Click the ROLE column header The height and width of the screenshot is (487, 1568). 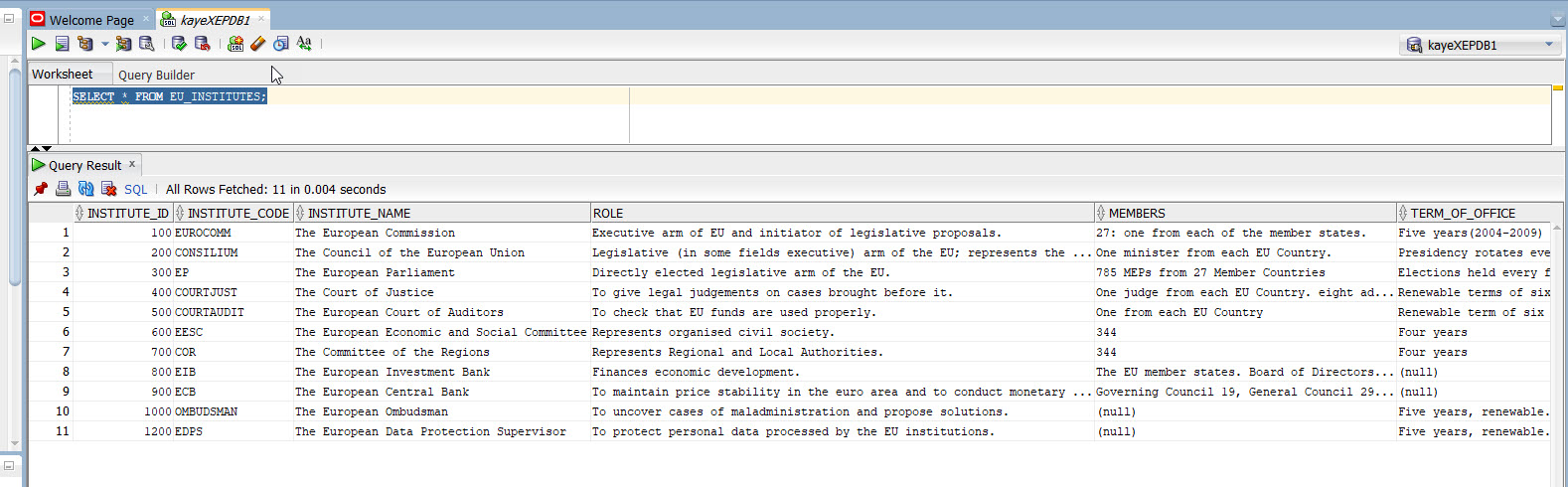click(842, 213)
